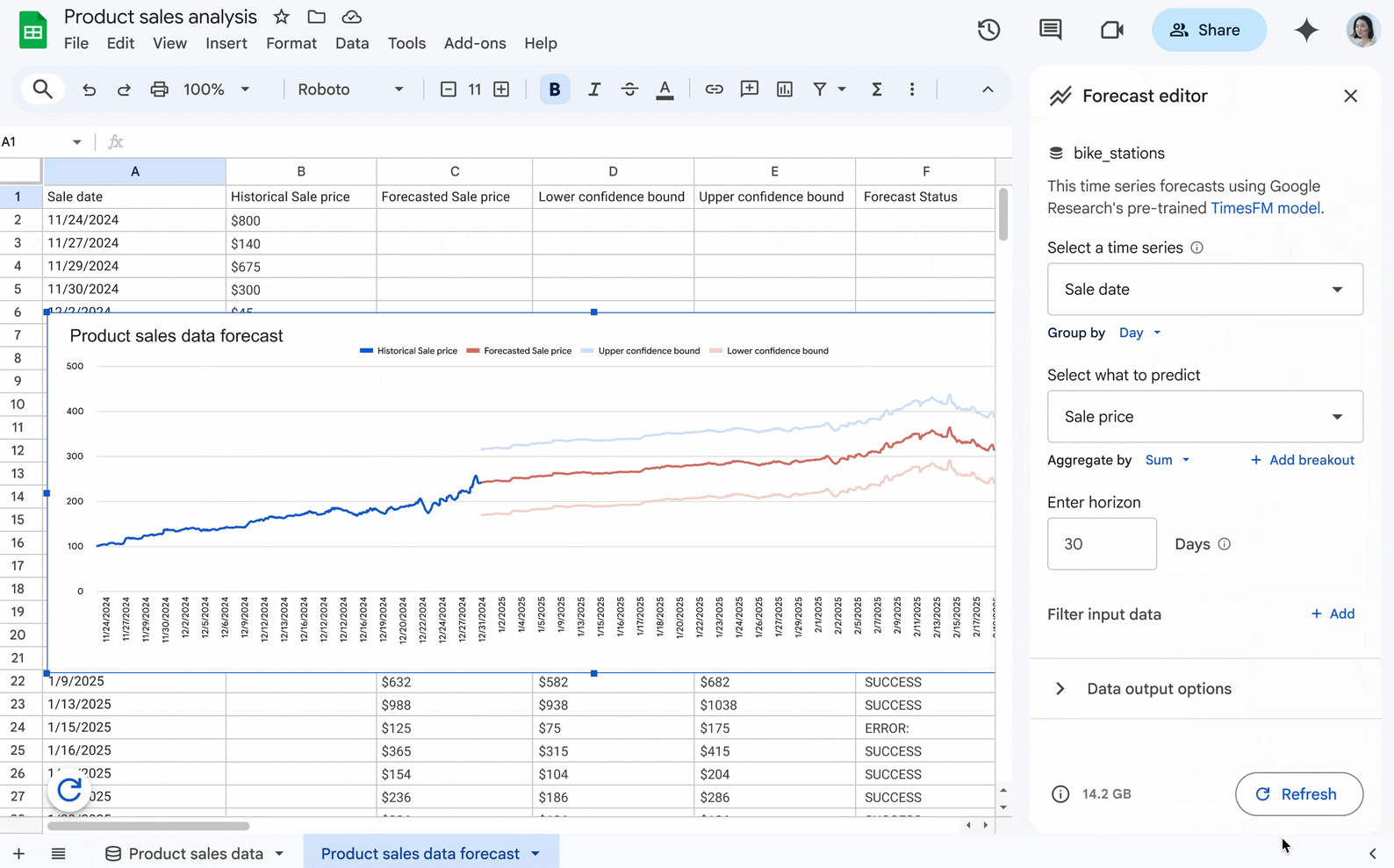This screenshot has width=1394, height=868.
Task: Click the horizon days input field
Action: [x=1102, y=544]
